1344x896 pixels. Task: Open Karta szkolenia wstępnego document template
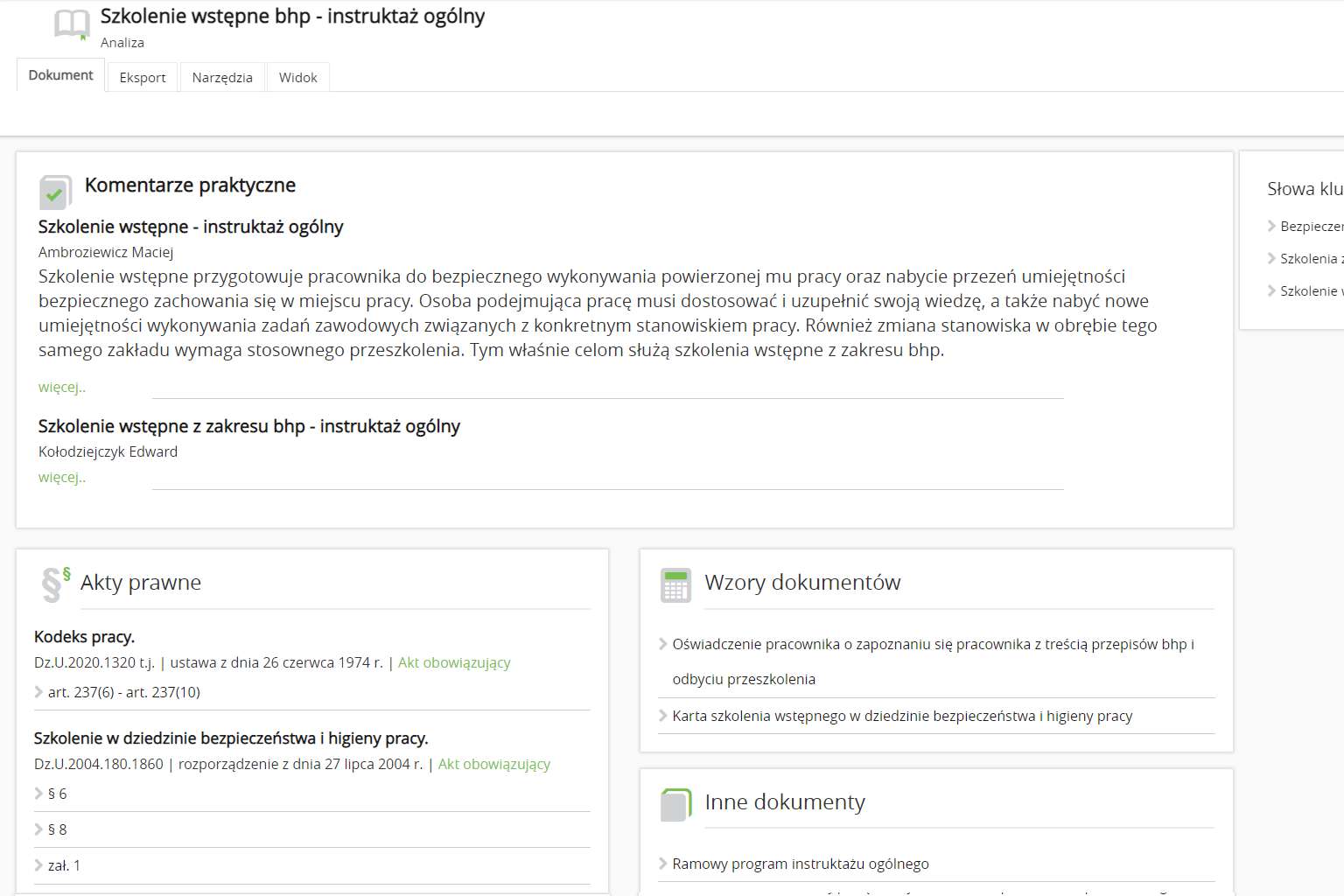[902, 716]
